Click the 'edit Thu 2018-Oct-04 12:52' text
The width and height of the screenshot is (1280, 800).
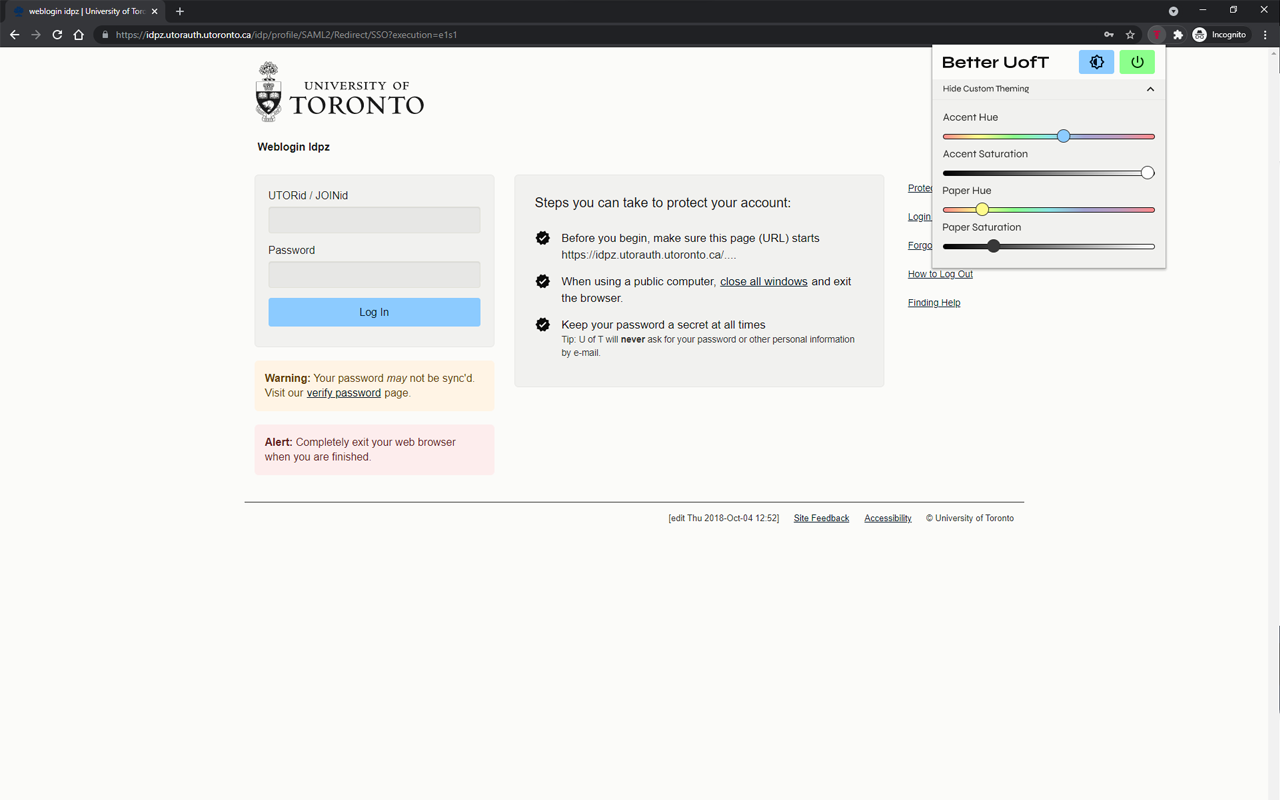point(724,518)
